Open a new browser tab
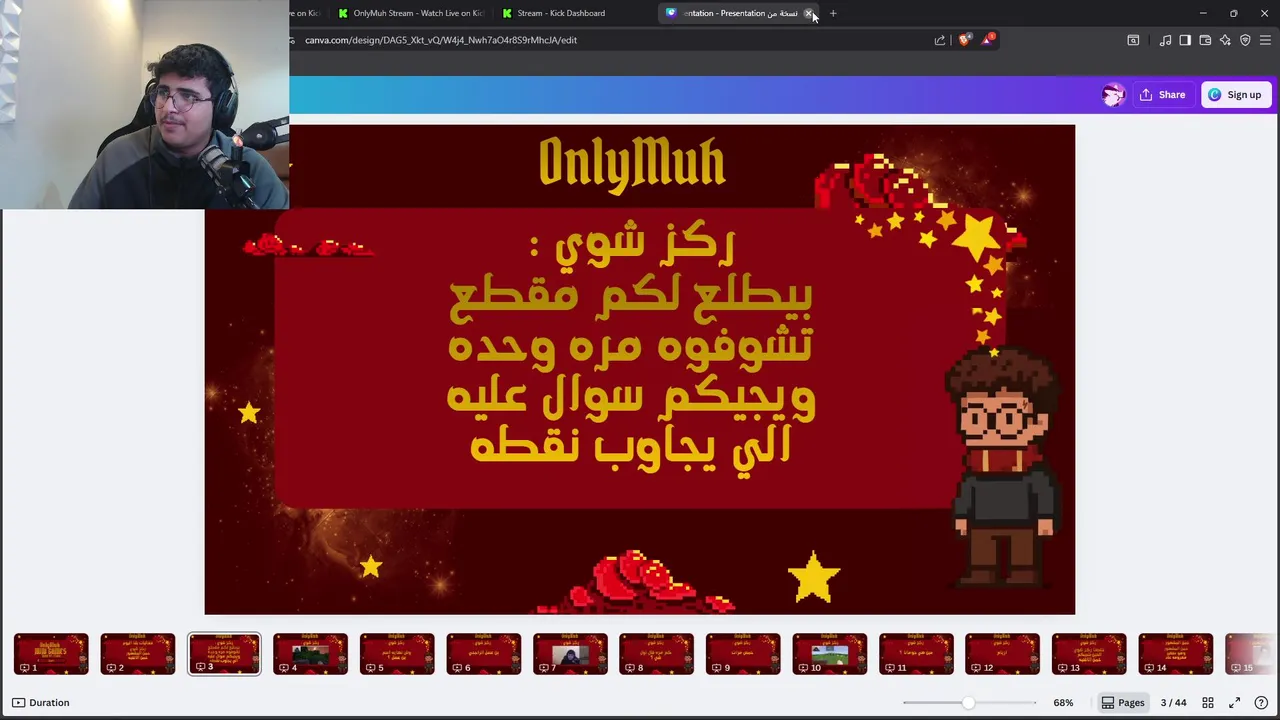Screen dimensions: 1280x720 pos(833,13)
